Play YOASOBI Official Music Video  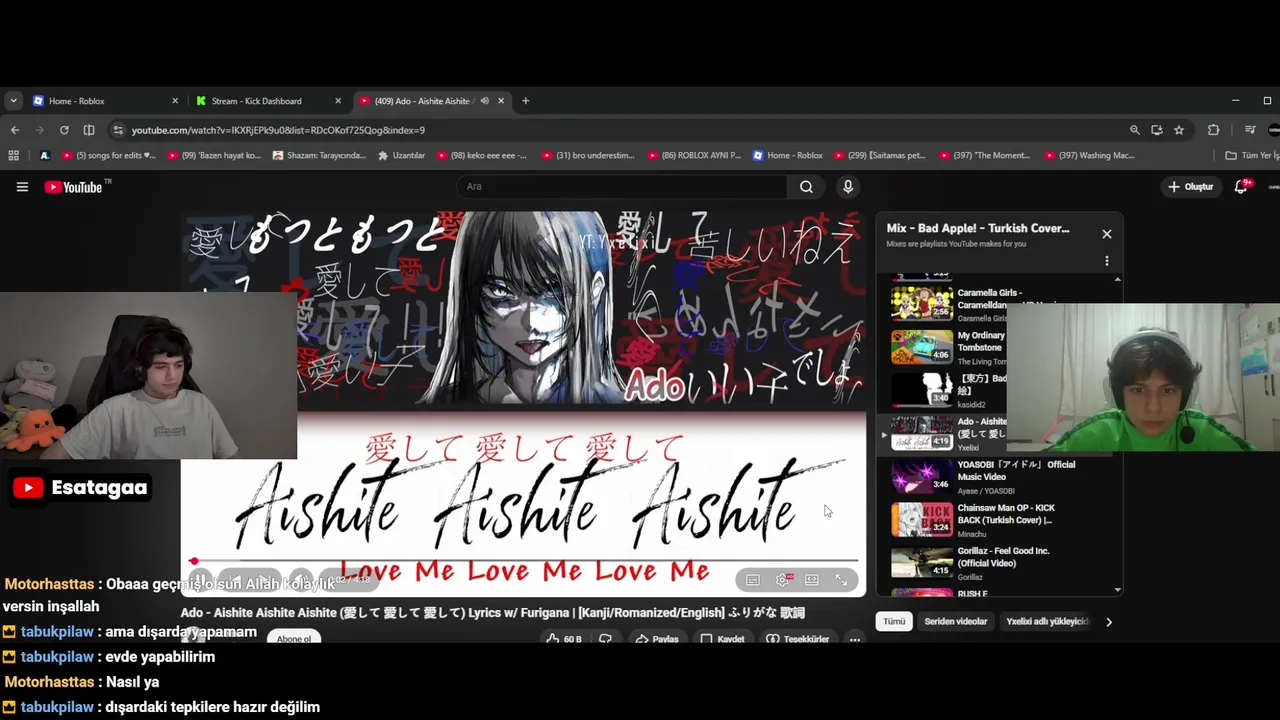click(1000, 476)
